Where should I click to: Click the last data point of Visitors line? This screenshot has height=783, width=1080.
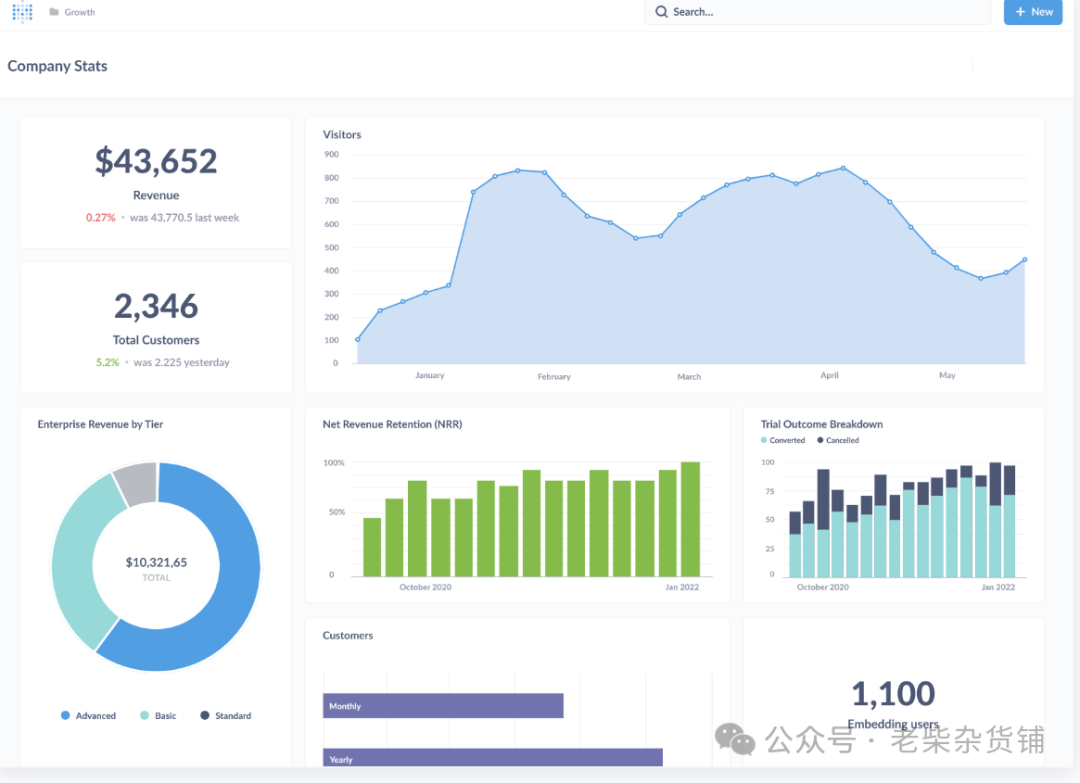(x=1025, y=260)
